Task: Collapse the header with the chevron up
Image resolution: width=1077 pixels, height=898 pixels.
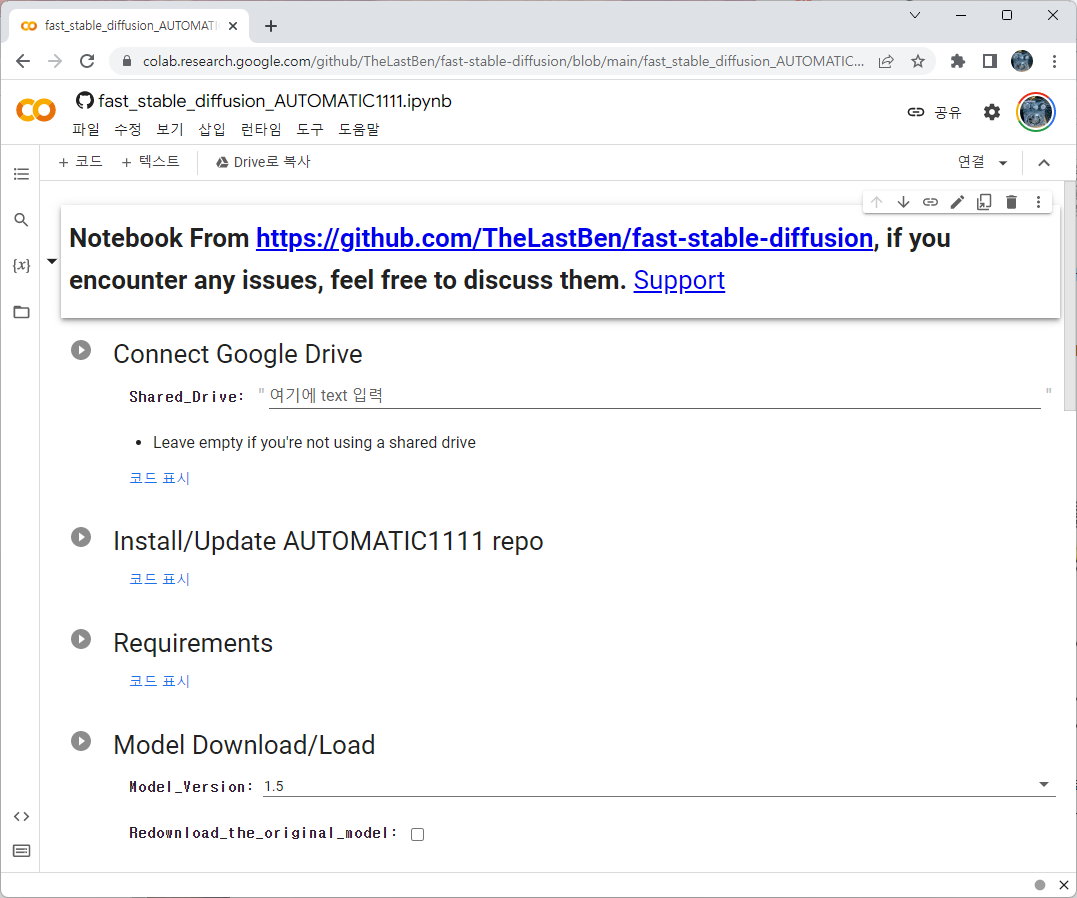Action: click(1044, 163)
